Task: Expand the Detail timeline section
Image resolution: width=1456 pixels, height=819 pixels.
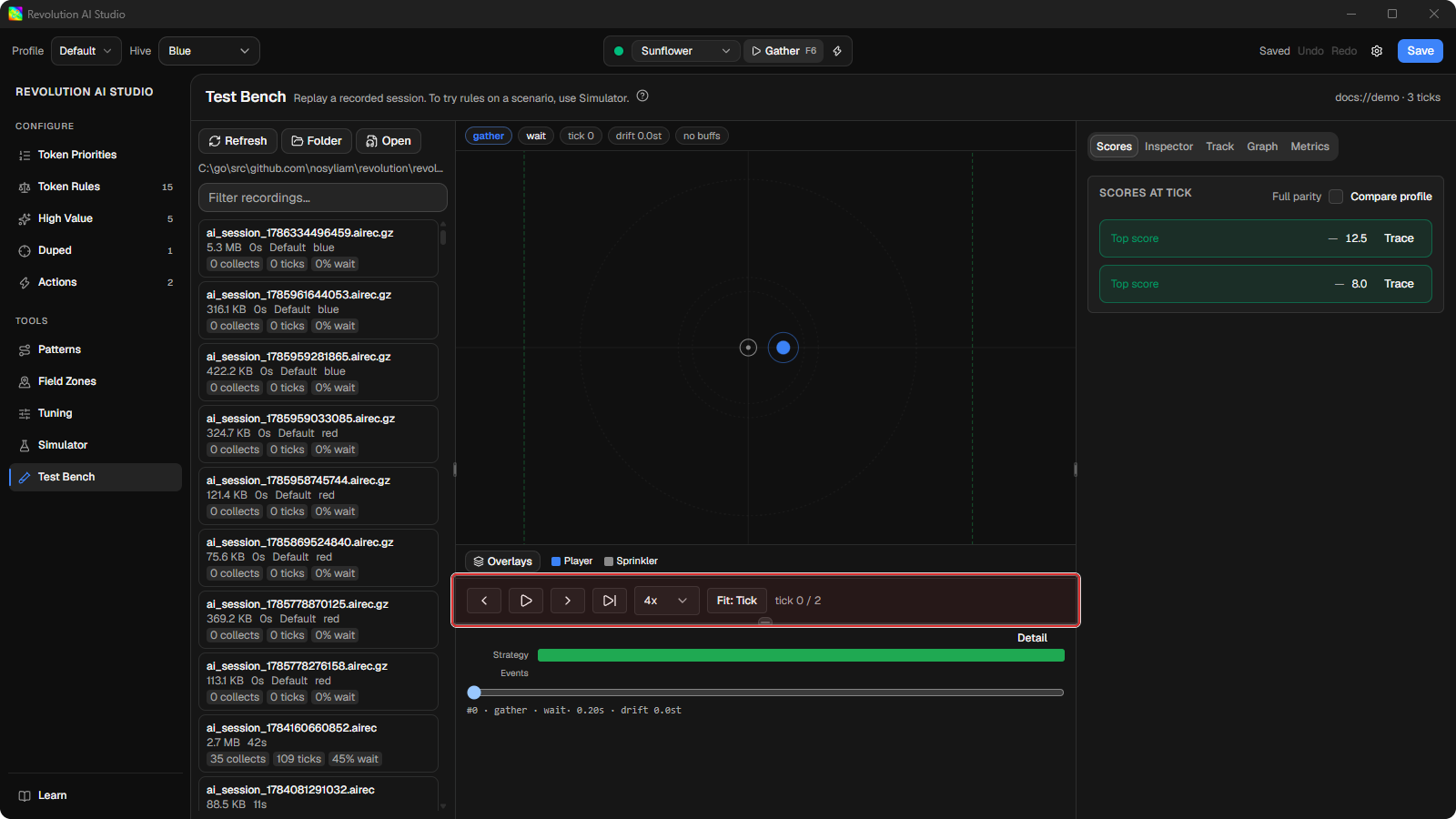Action: point(1032,638)
